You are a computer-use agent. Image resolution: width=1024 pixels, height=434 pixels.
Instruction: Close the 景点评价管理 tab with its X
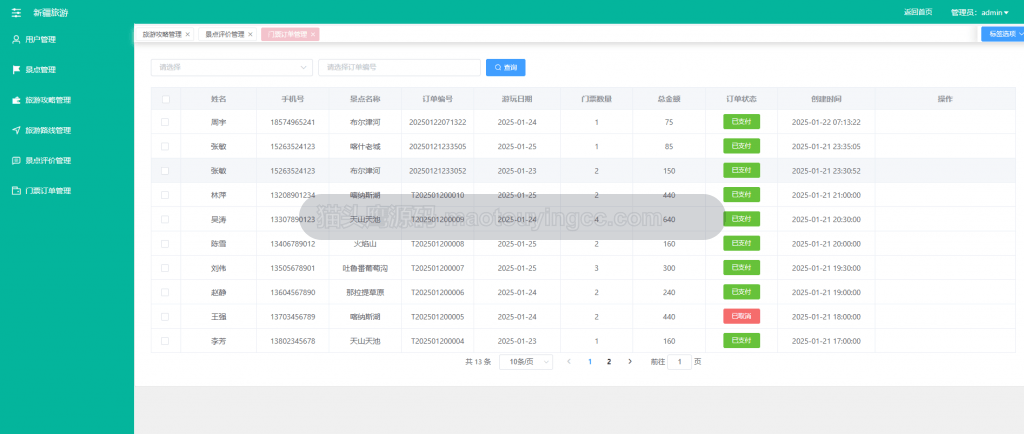click(x=250, y=34)
